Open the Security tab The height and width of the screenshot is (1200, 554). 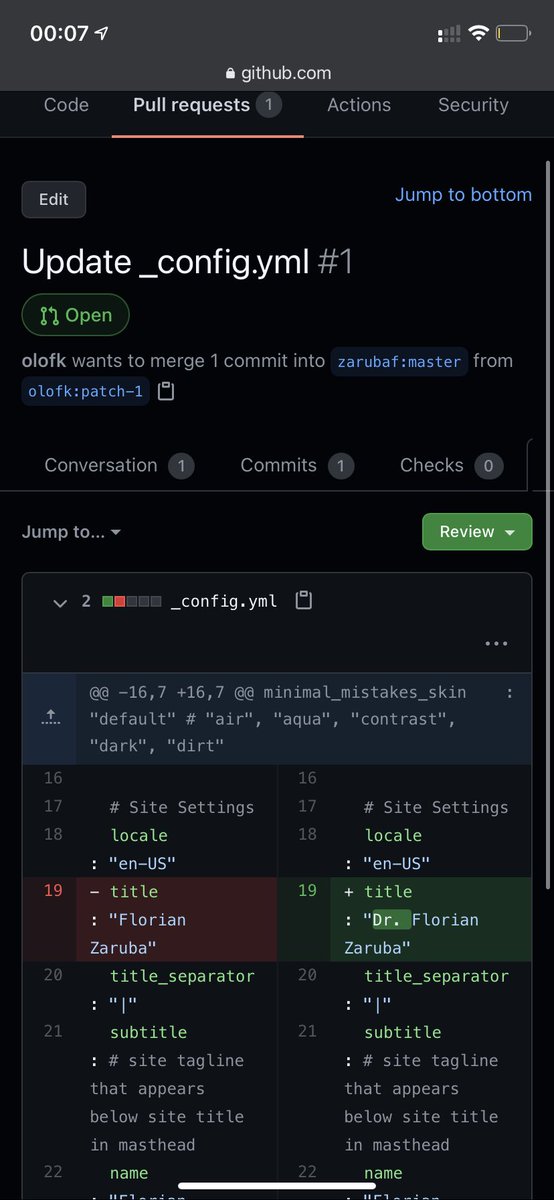point(473,105)
